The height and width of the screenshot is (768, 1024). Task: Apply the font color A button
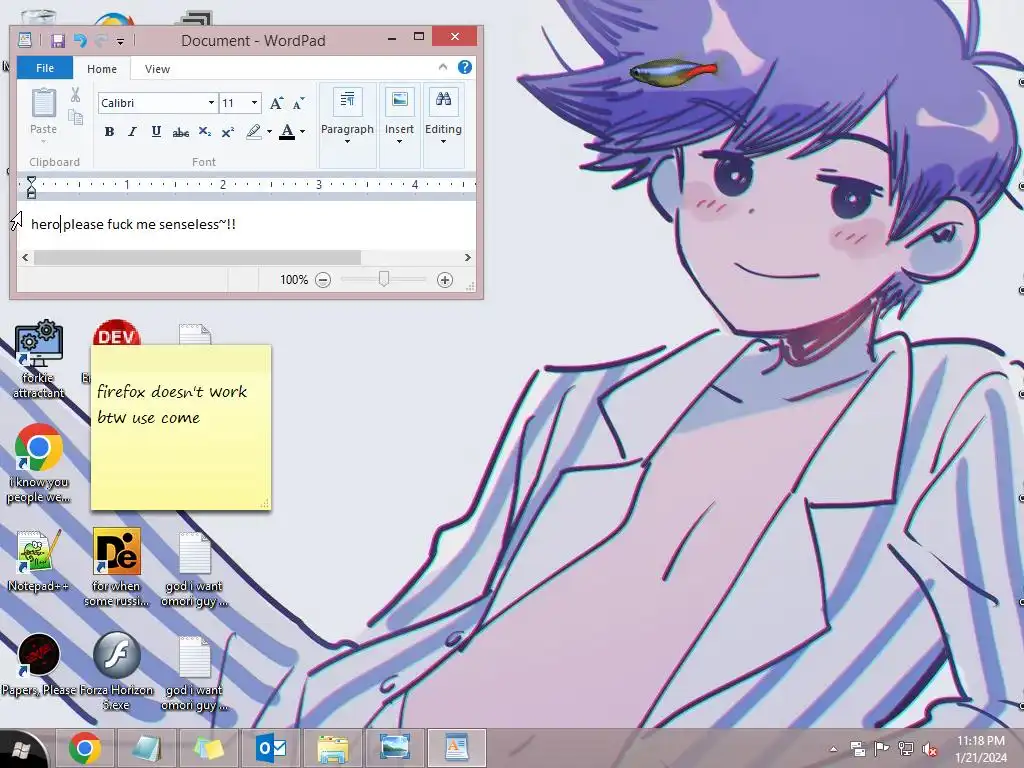[x=287, y=132]
